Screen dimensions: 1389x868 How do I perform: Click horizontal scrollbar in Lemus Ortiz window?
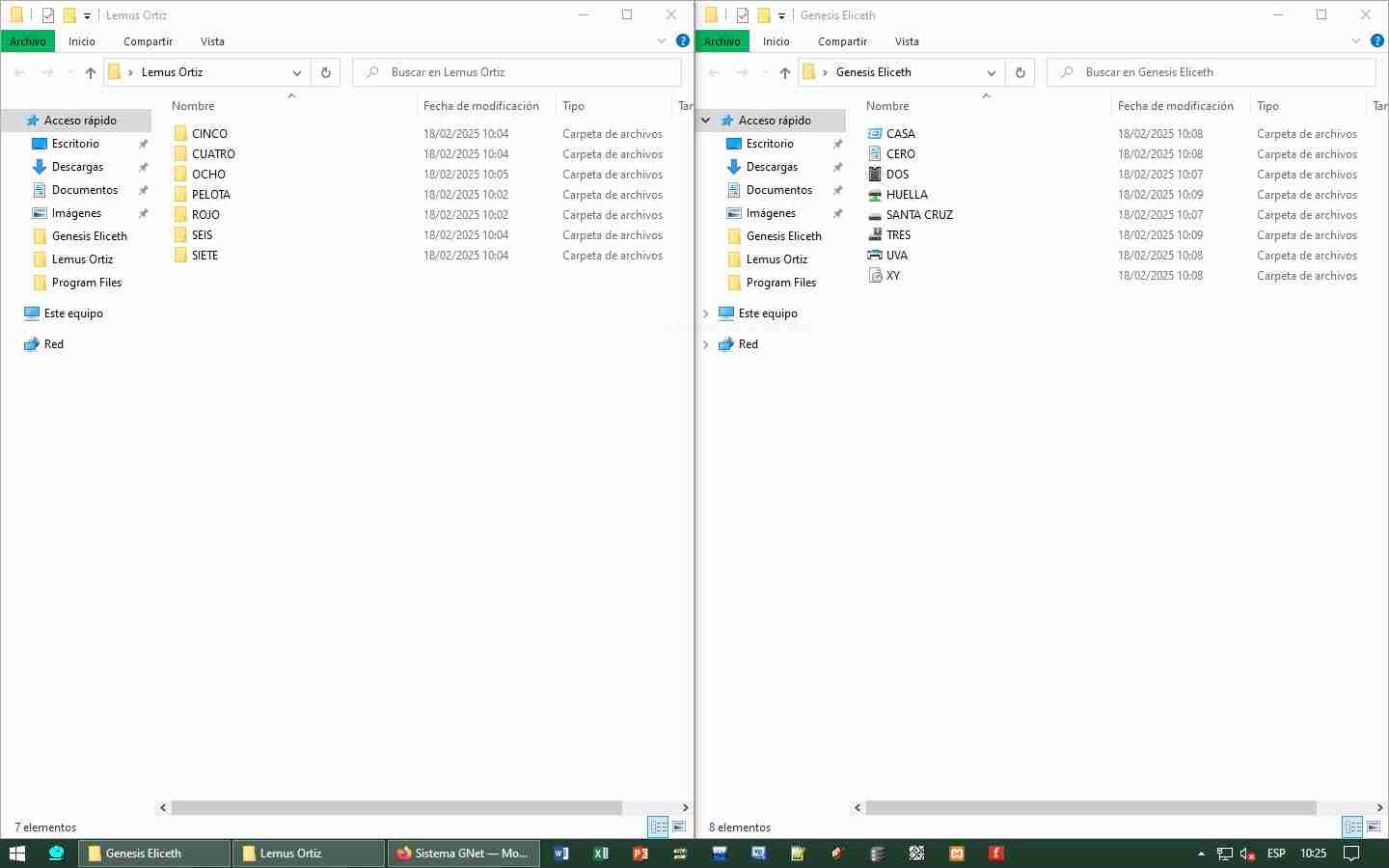[x=396, y=808]
